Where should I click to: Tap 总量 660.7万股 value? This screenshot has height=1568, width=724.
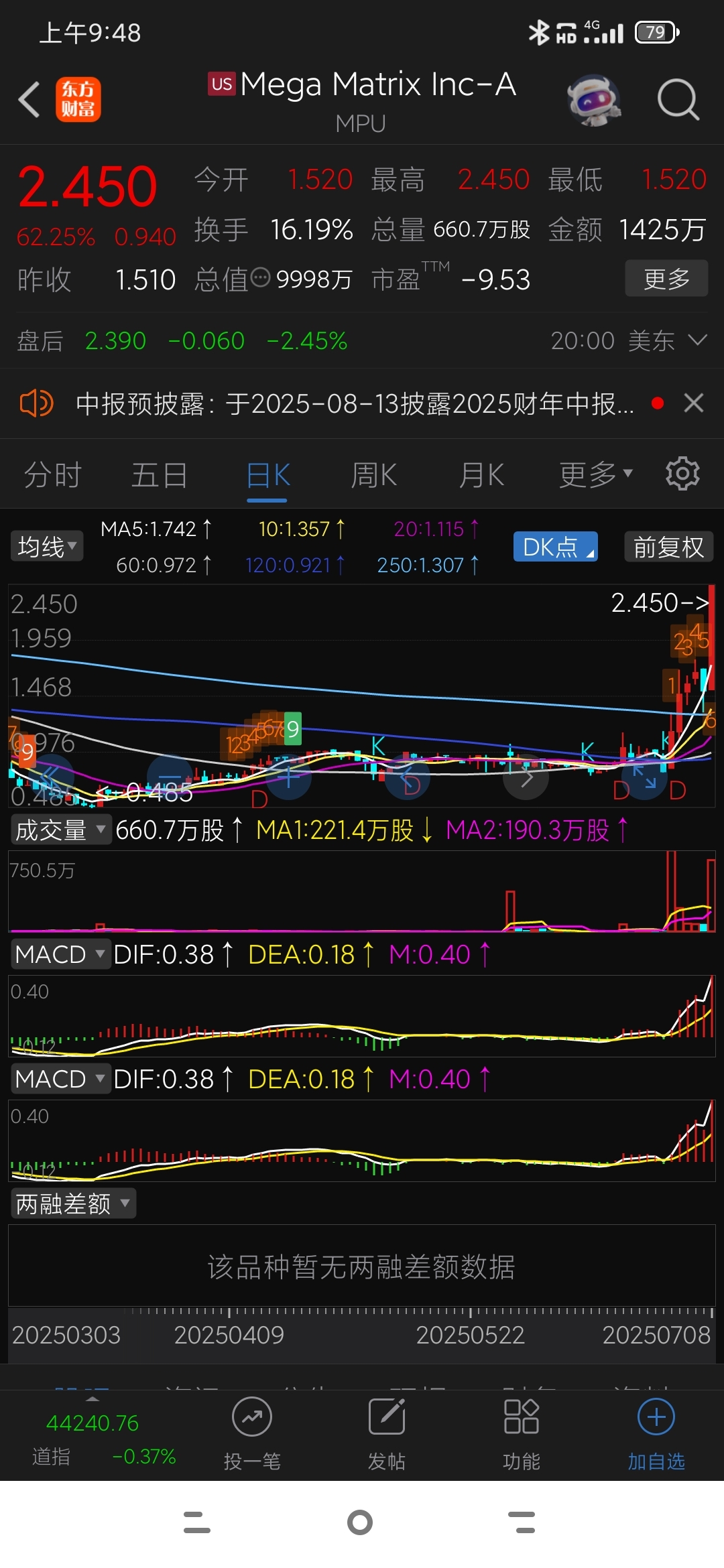coord(482,229)
